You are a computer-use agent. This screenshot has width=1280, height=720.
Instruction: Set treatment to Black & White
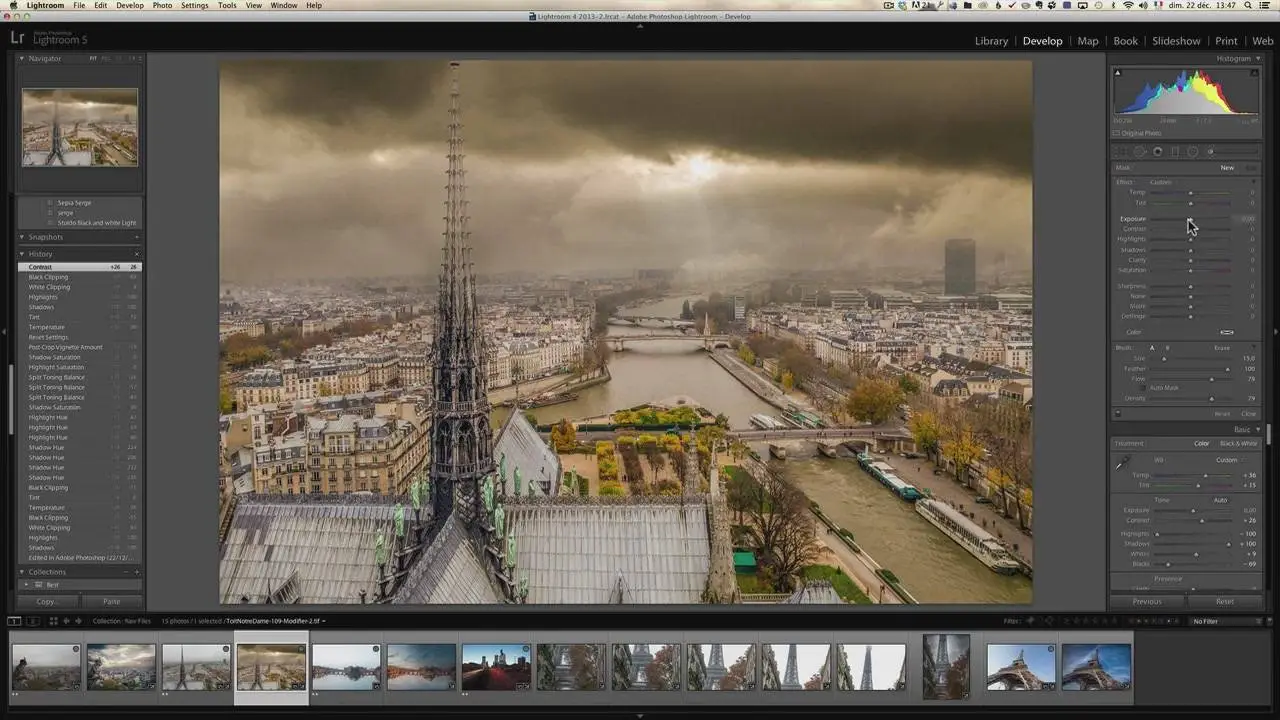point(1239,443)
